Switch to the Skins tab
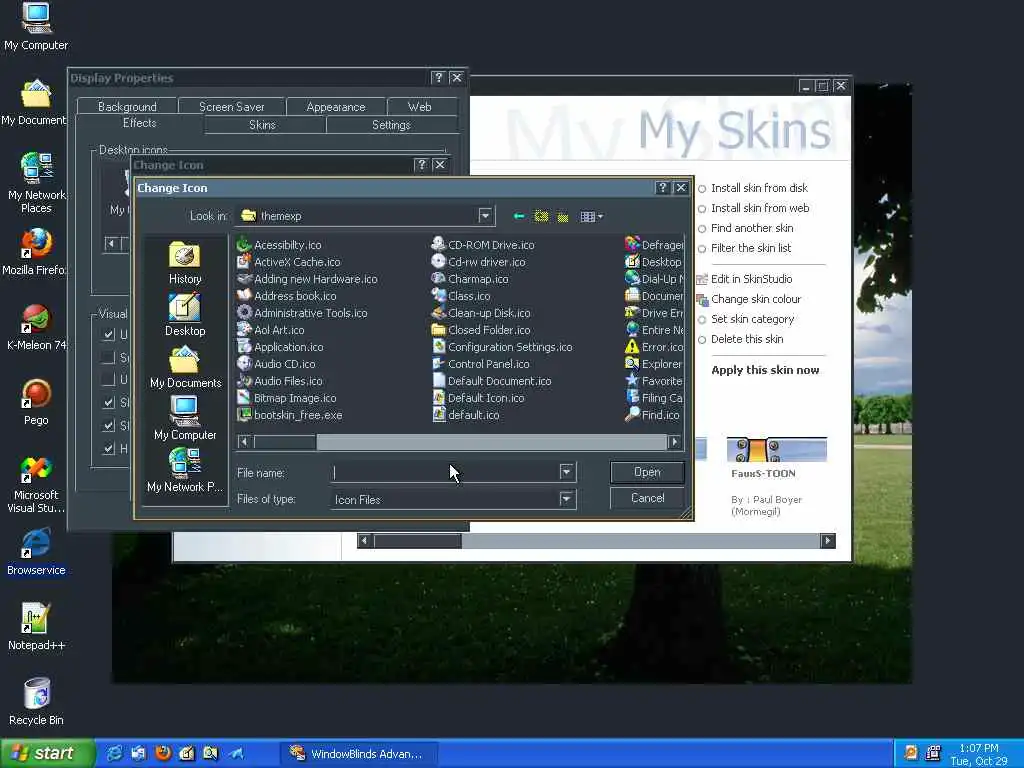The image size is (1024, 768). (263, 125)
